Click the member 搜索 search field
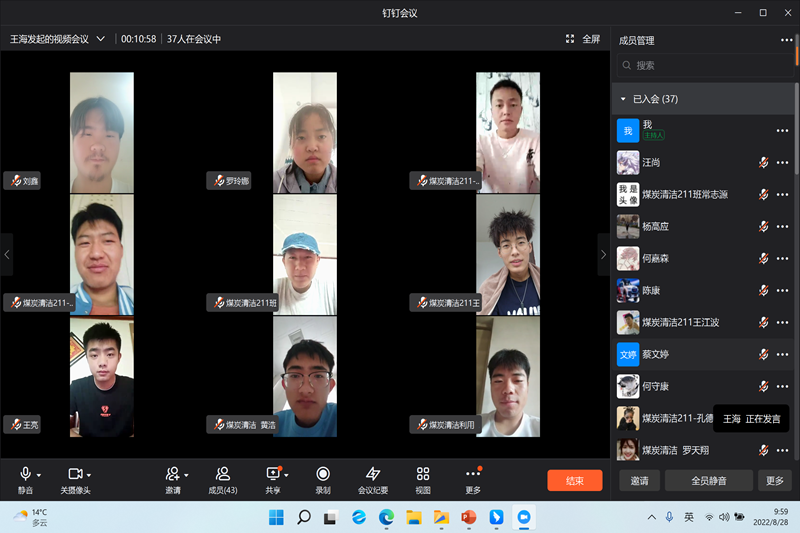Viewport: 800px width, 533px height. (704, 65)
